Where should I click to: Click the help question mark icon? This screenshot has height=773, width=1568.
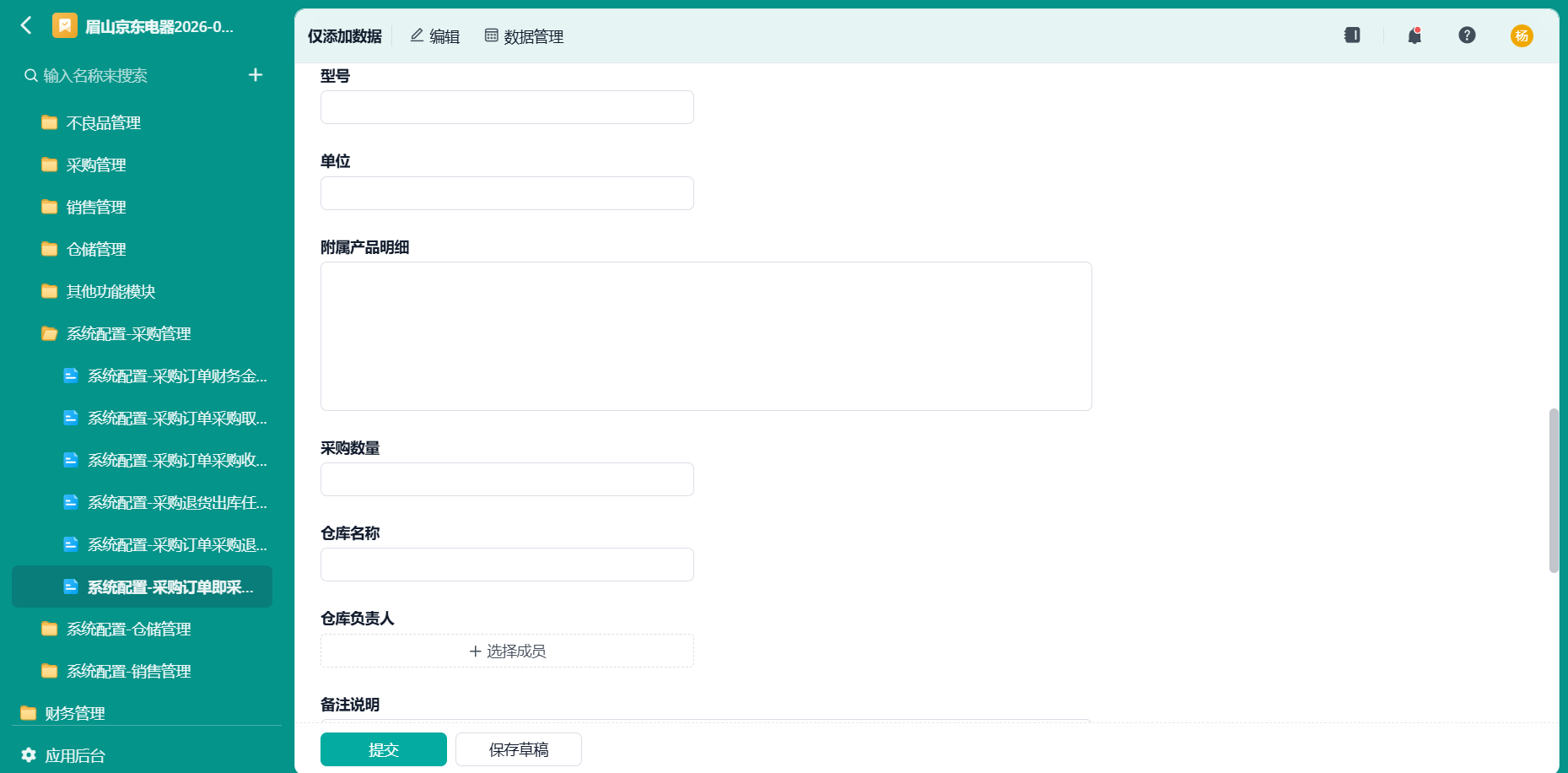(x=1467, y=35)
